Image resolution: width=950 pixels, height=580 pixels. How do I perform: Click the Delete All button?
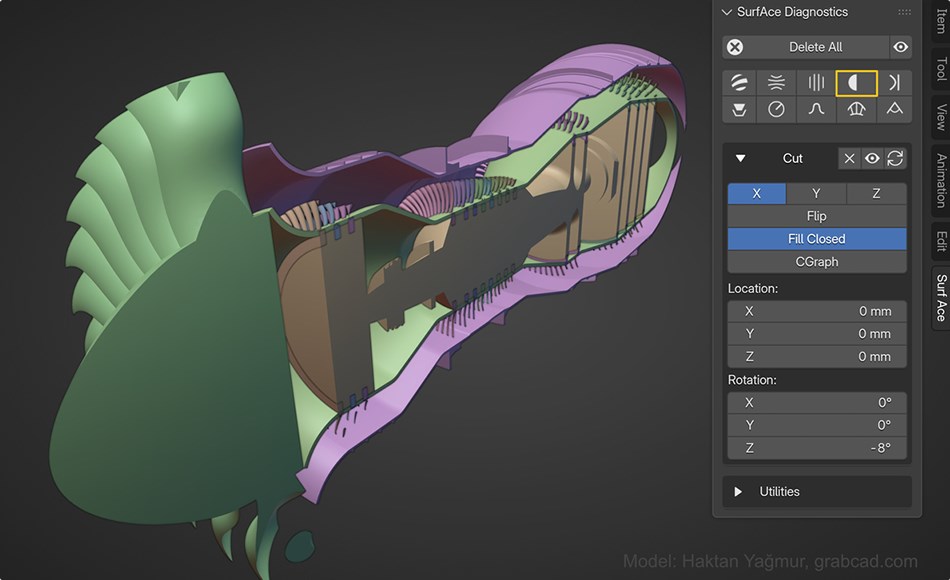click(x=817, y=46)
